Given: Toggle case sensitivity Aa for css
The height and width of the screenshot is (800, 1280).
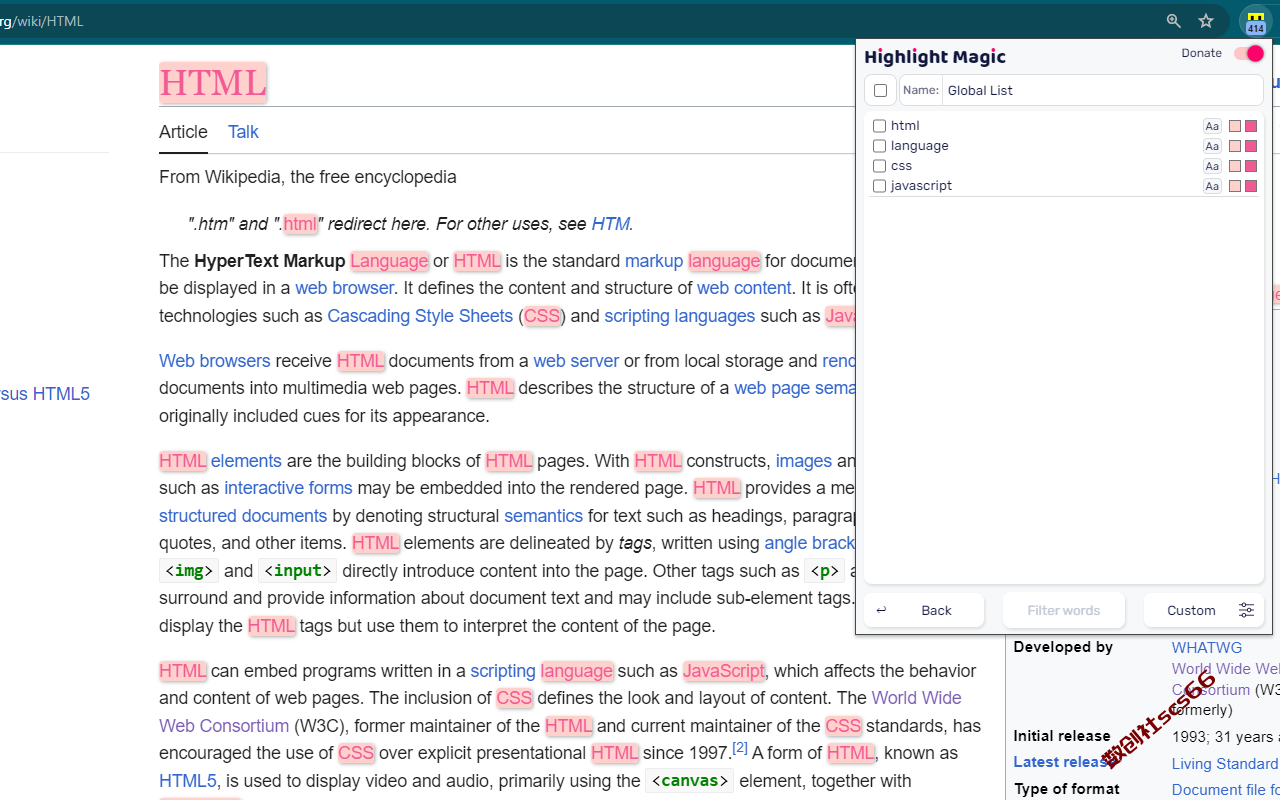Looking at the screenshot, I should [x=1212, y=166].
